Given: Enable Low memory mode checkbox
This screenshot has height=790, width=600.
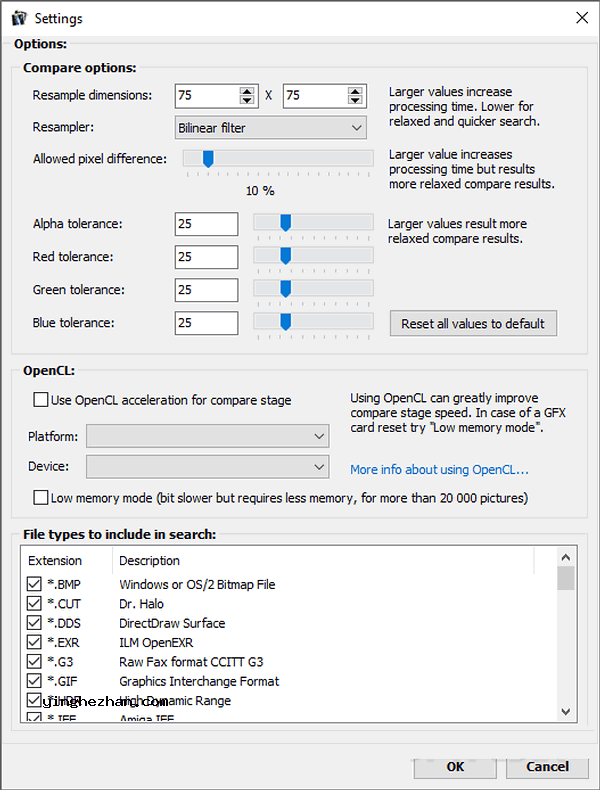Looking at the screenshot, I should (40, 498).
